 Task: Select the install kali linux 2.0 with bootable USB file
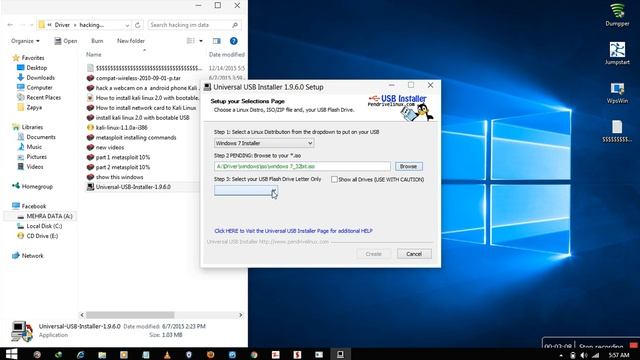[142, 118]
